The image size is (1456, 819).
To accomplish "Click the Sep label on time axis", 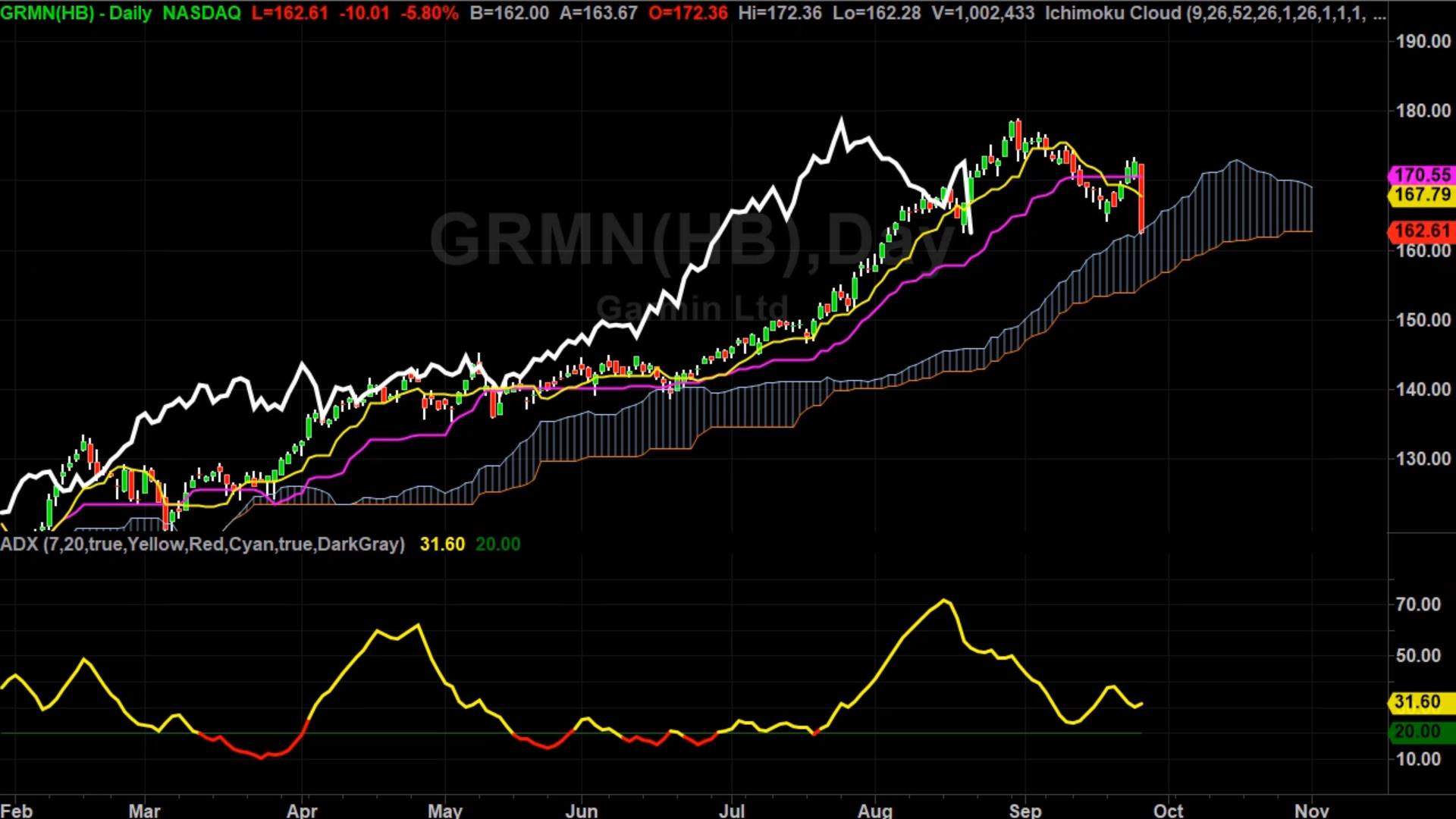I will [1025, 810].
